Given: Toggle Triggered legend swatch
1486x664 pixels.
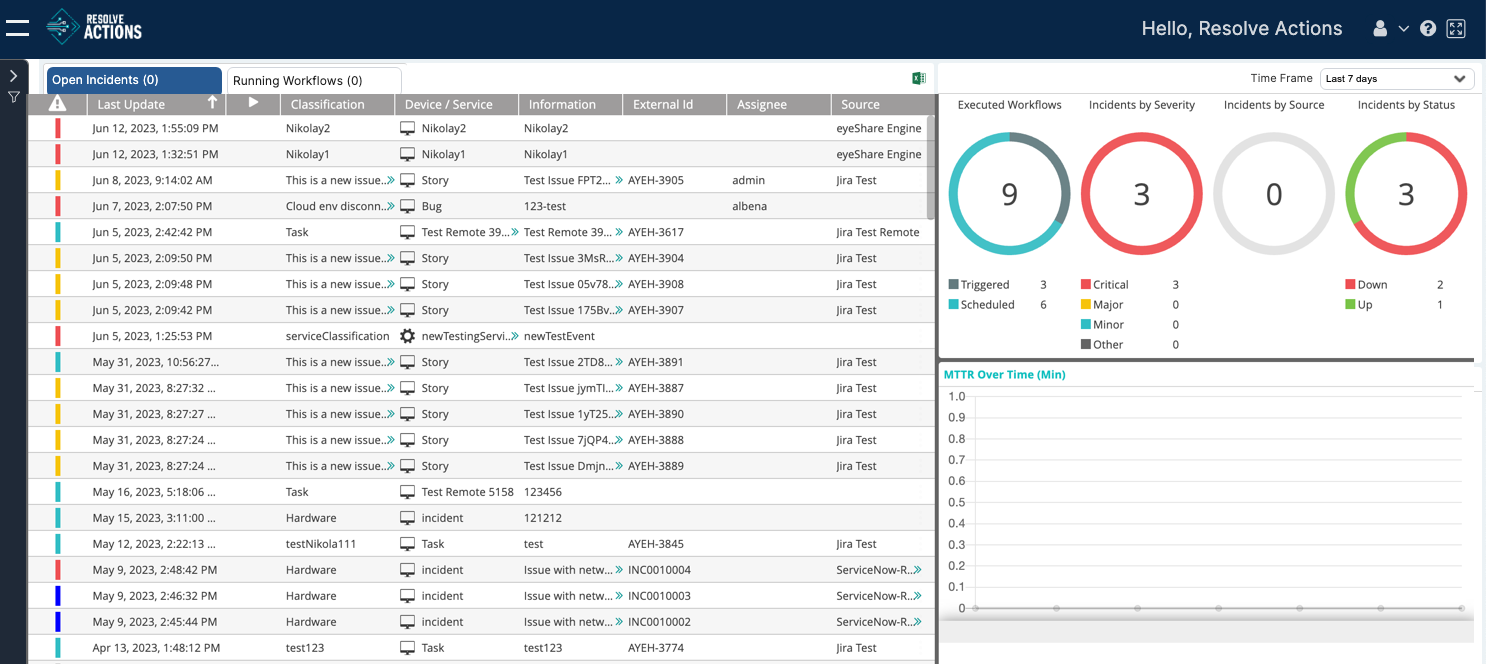Looking at the screenshot, I should click(953, 285).
